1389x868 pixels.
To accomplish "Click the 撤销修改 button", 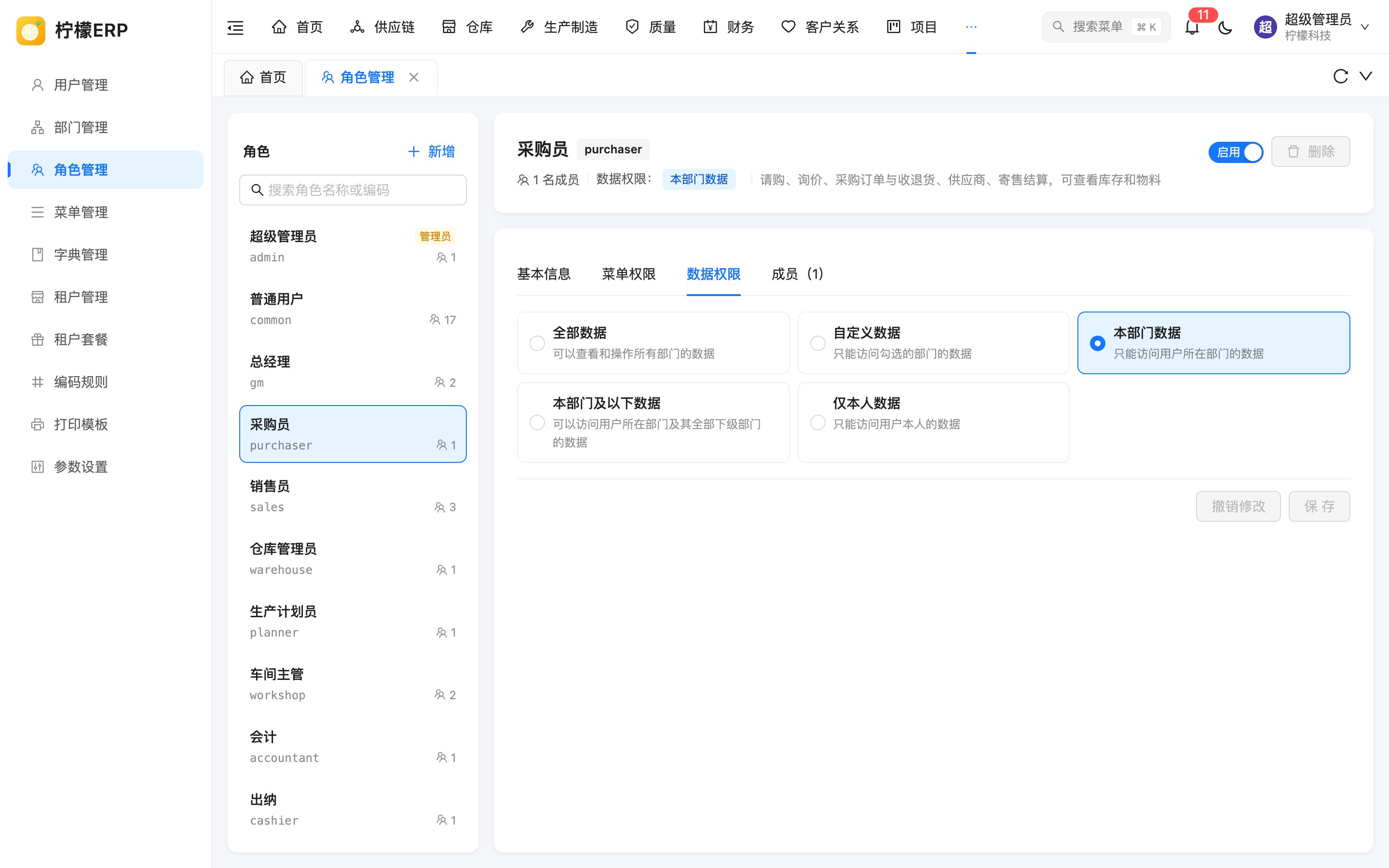I will pos(1238,506).
